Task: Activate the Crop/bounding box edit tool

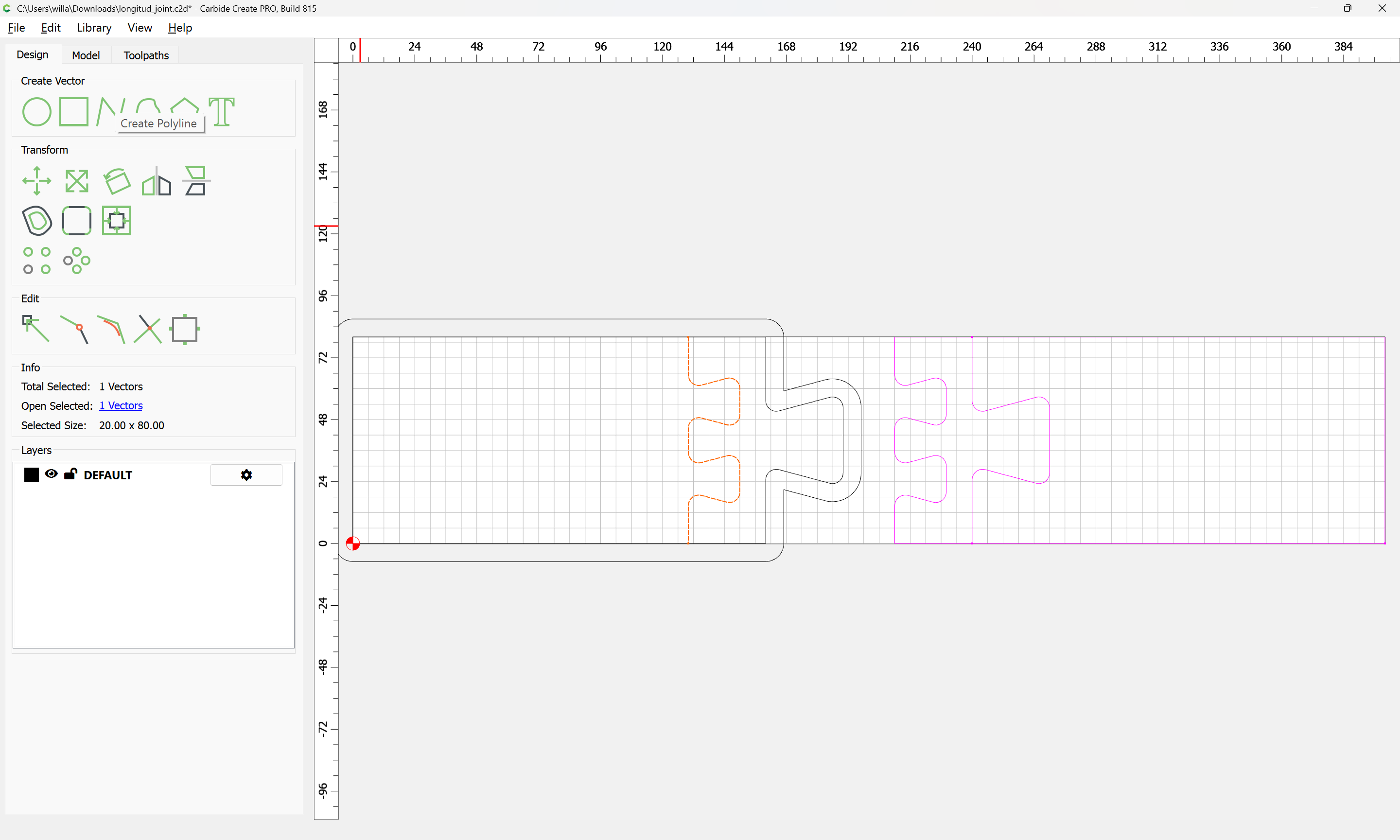Action: 185,330
